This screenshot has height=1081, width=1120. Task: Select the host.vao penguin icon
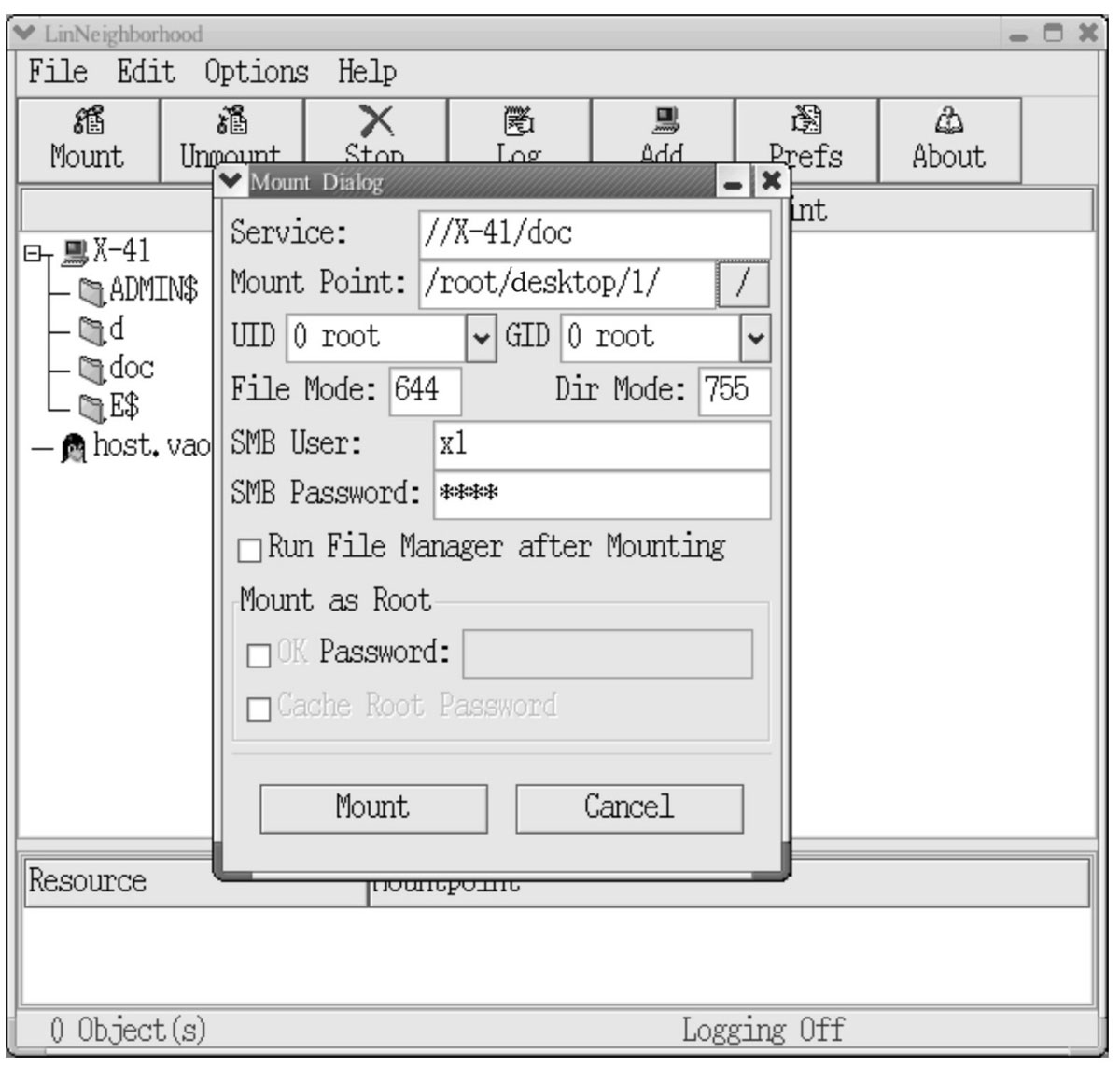pos(74,448)
